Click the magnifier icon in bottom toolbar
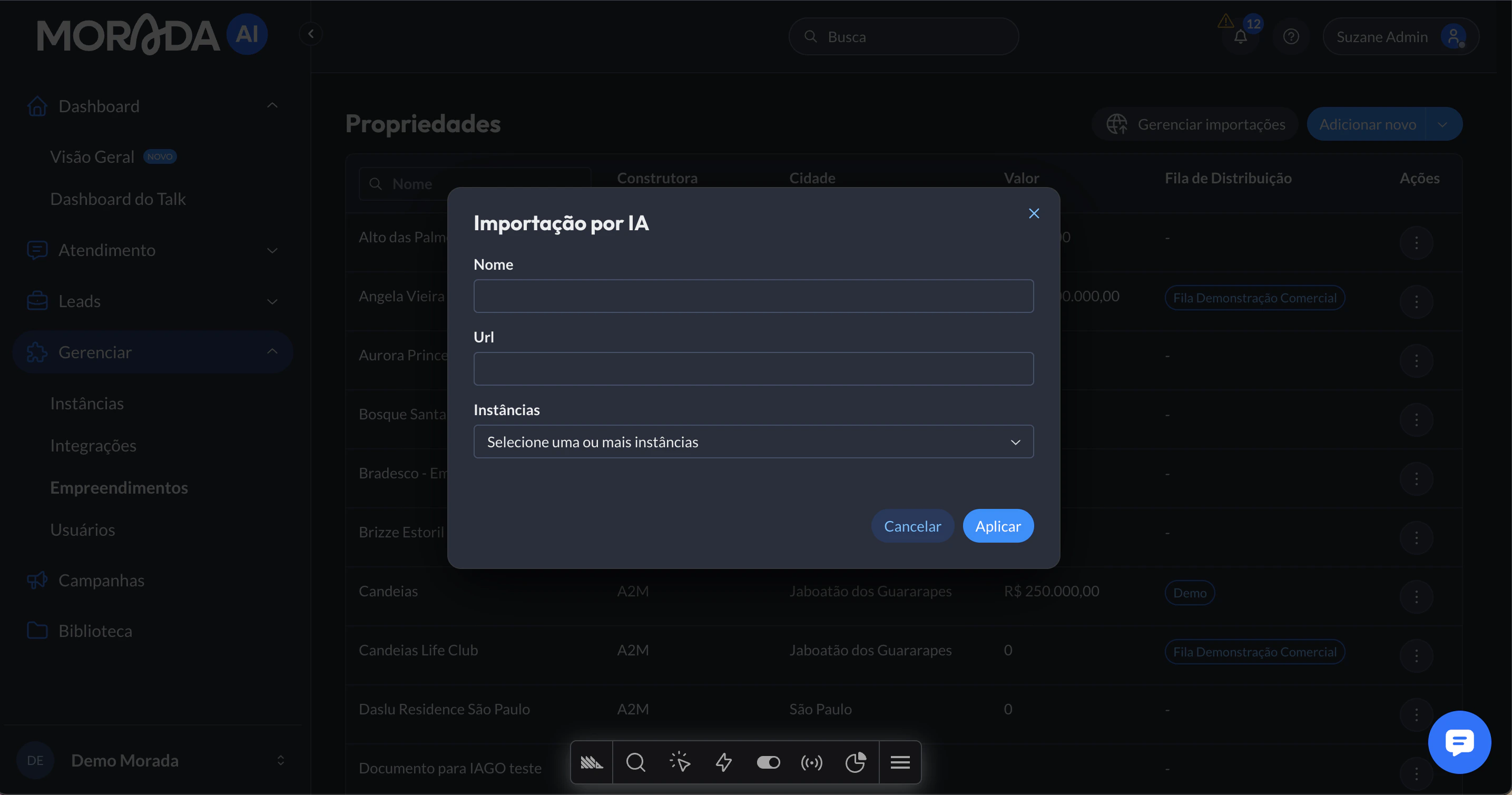This screenshot has height=795, width=1512. pos(635,762)
